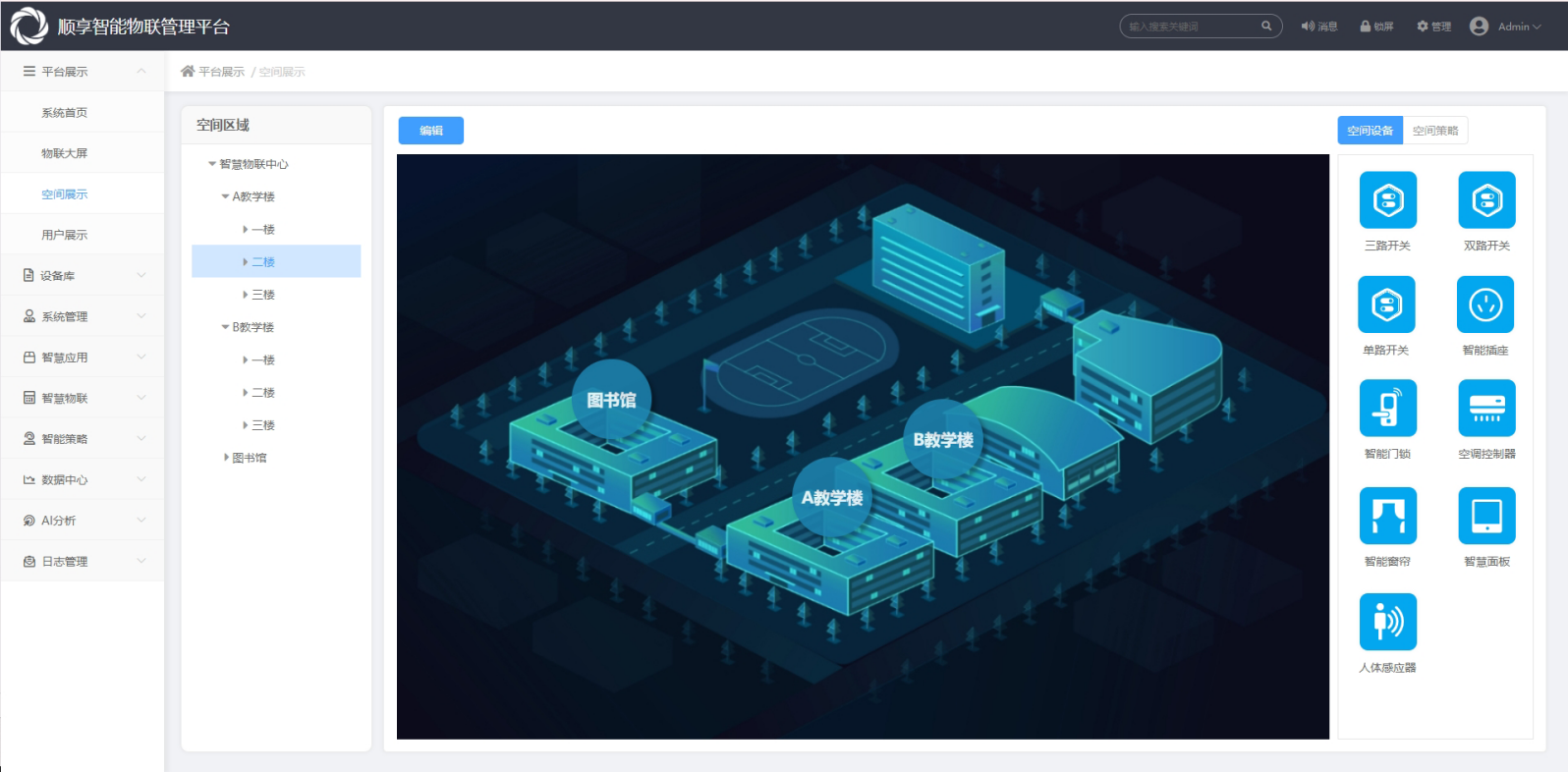The height and width of the screenshot is (772, 1568).
Task: Select the 智慧面板 panel icon
Action: [x=1486, y=516]
